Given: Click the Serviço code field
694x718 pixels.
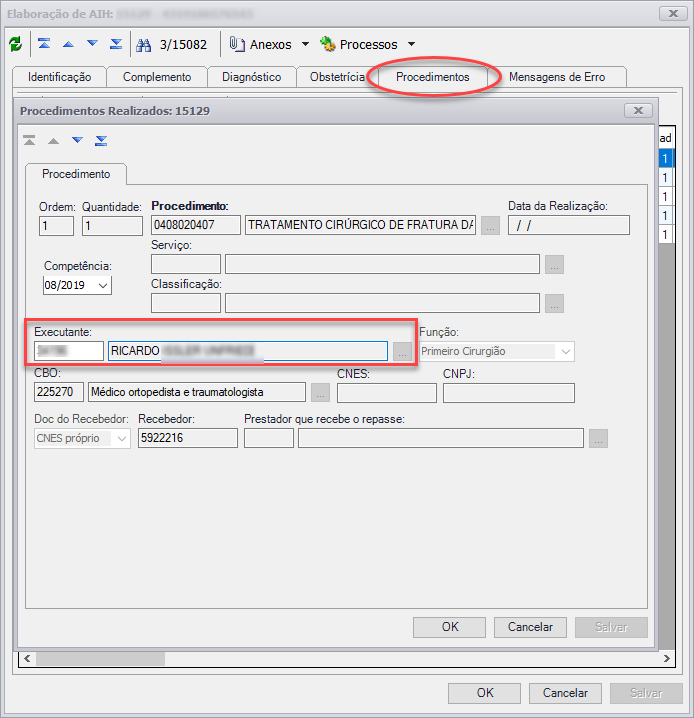Looking at the screenshot, I should [186, 264].
